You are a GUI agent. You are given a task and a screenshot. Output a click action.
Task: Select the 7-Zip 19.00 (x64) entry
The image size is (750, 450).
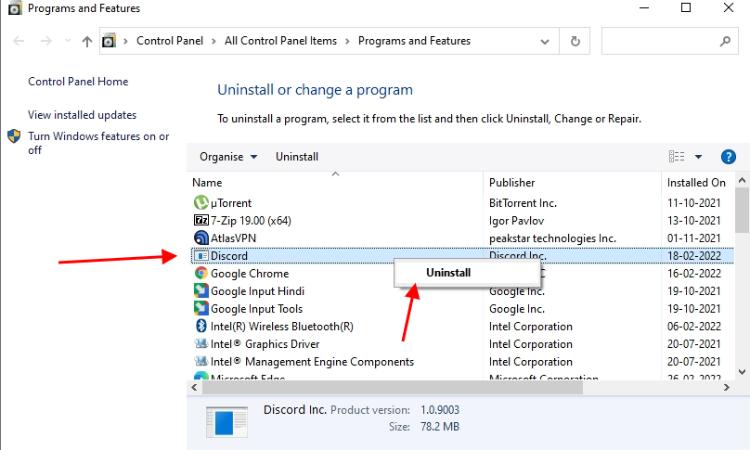(x=251, y=220)
